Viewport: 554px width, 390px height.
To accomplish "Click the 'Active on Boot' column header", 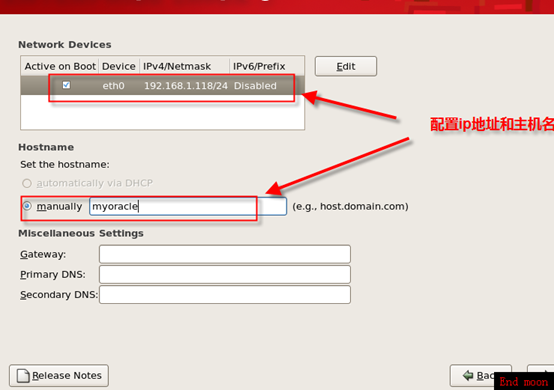I will click(60, 66).
